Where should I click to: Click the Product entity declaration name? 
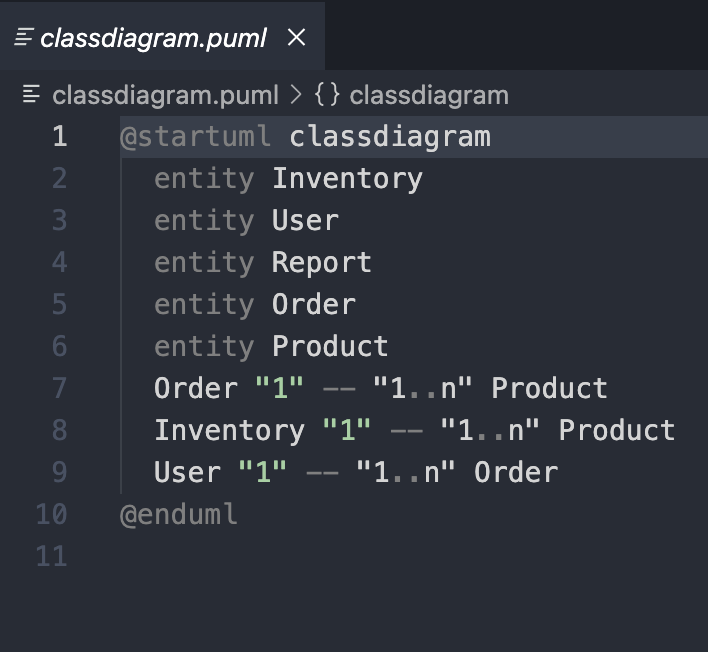coord(330,347)
